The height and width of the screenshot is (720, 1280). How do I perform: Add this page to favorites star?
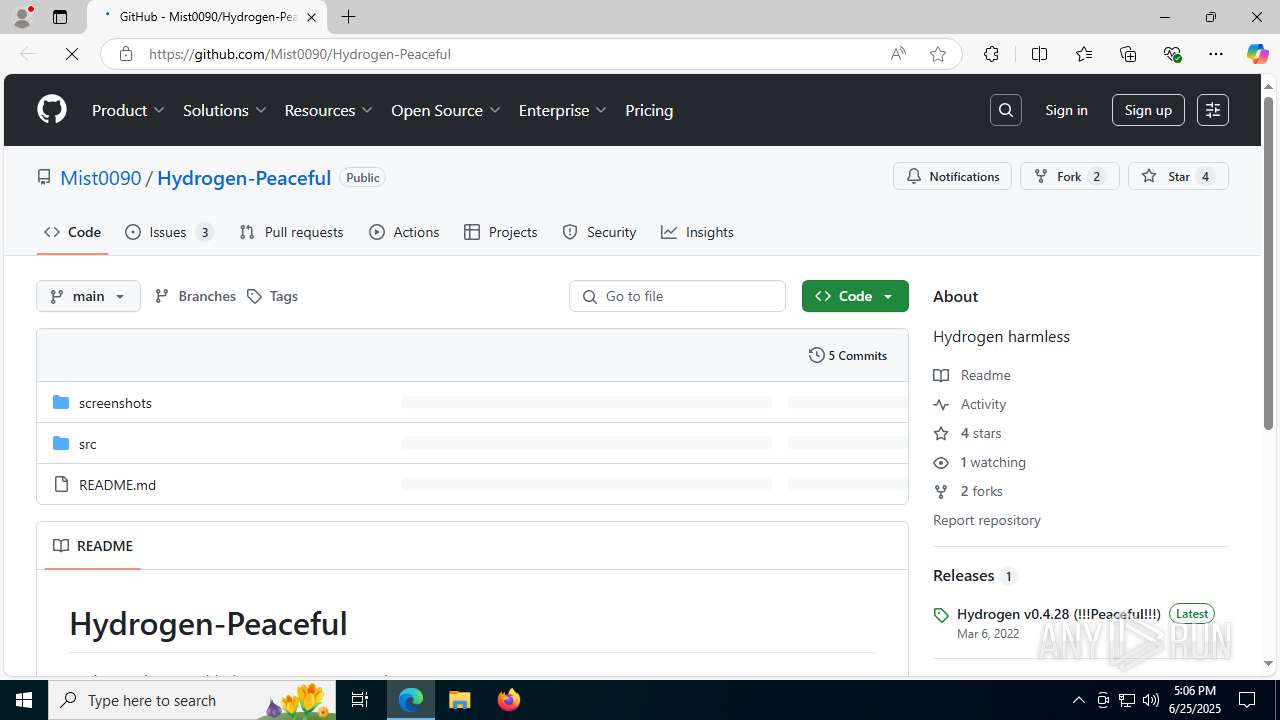pos(938,54)
